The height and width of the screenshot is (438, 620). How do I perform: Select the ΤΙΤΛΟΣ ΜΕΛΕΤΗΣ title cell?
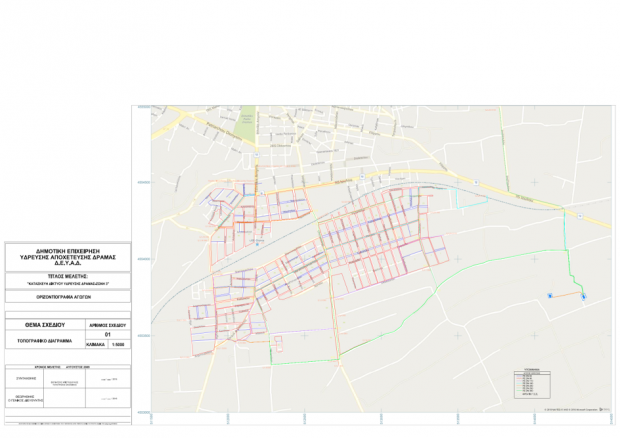68,280
